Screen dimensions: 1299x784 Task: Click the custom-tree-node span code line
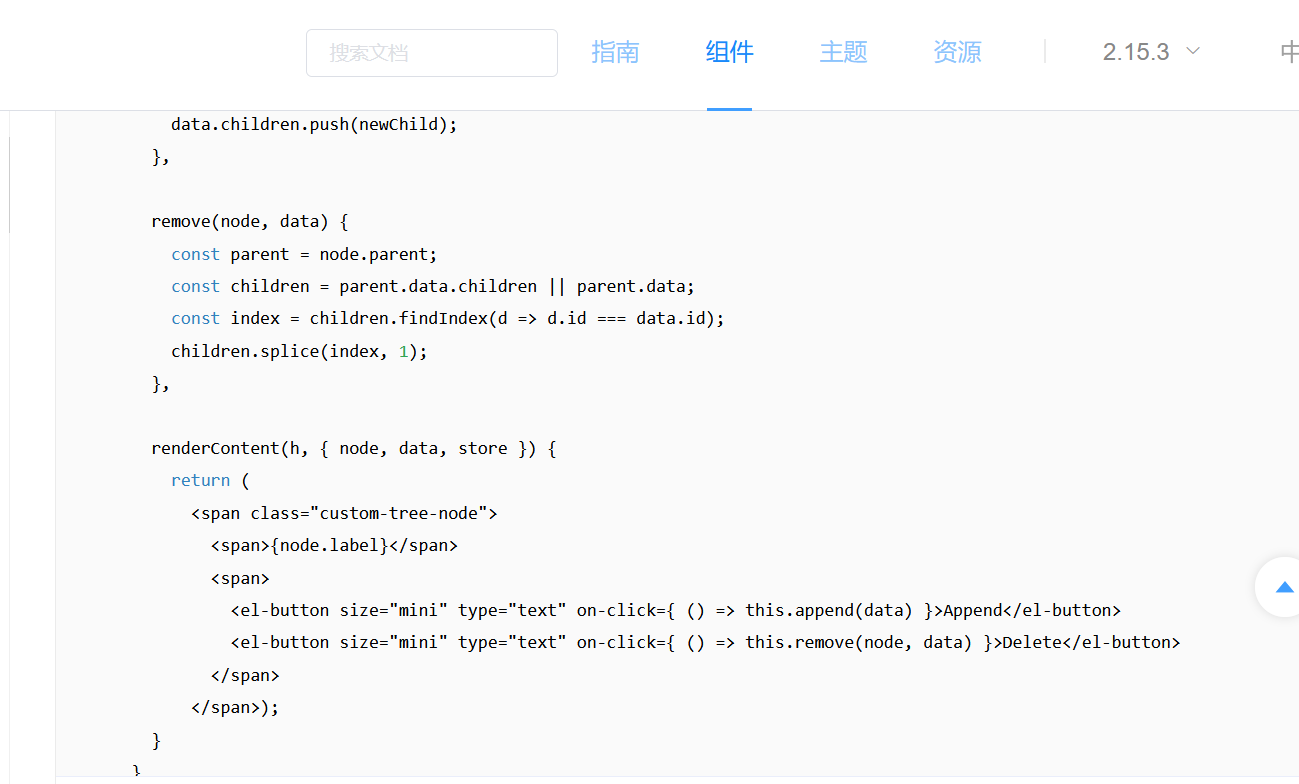[344, 513]
